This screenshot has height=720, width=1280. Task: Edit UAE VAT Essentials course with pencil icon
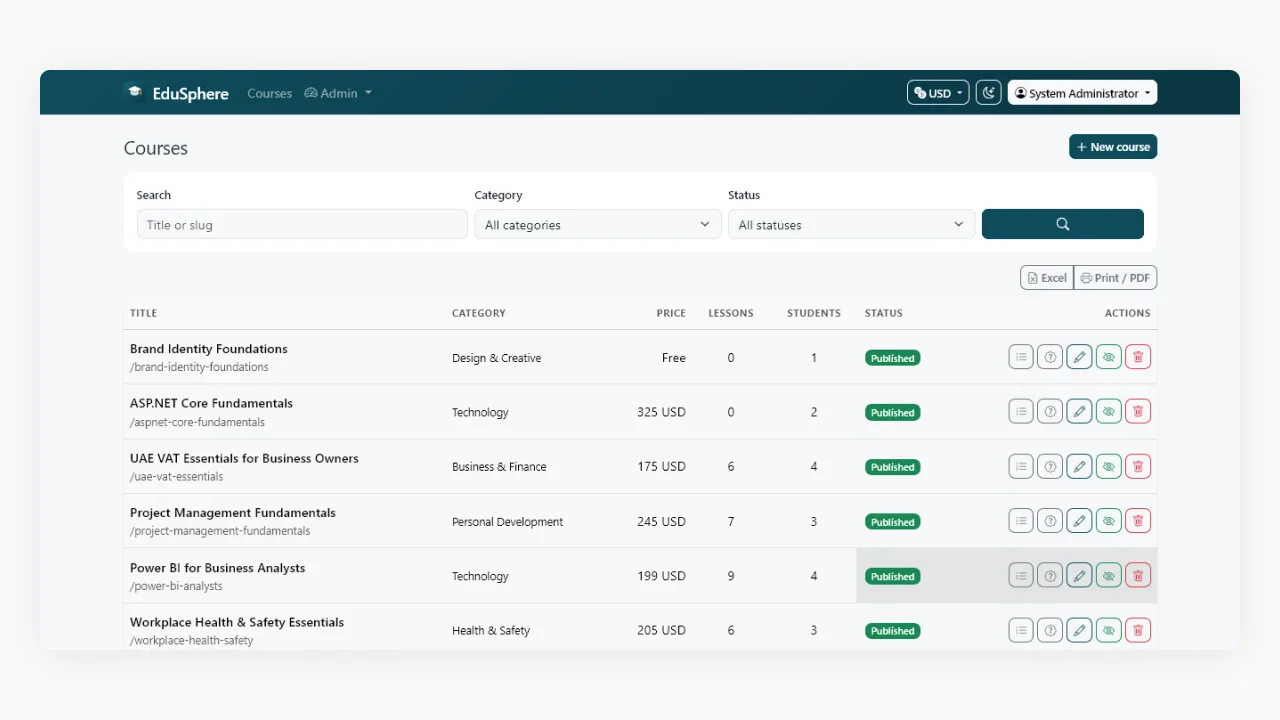click(x=1079, y=466)
